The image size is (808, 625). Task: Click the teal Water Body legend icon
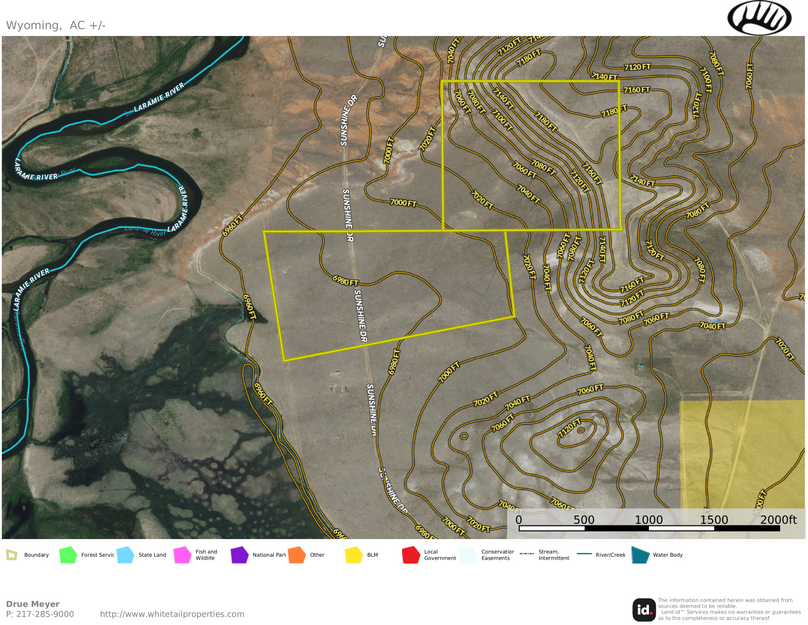coord(640,555)
